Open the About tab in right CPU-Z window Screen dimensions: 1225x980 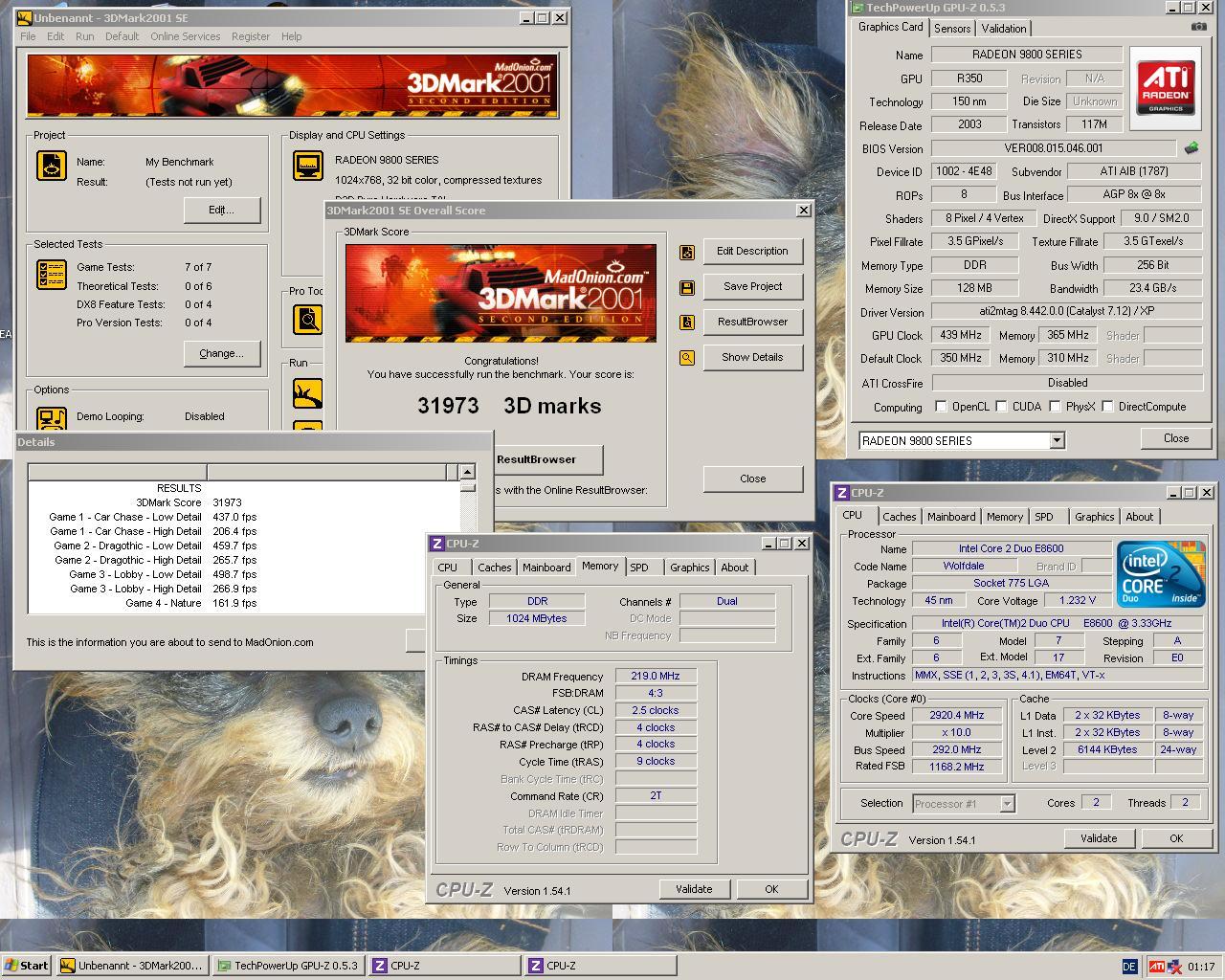1139,517
